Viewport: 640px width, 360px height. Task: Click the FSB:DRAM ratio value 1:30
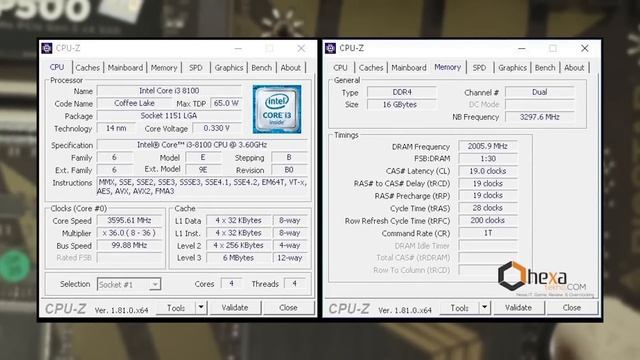[488, 158]
